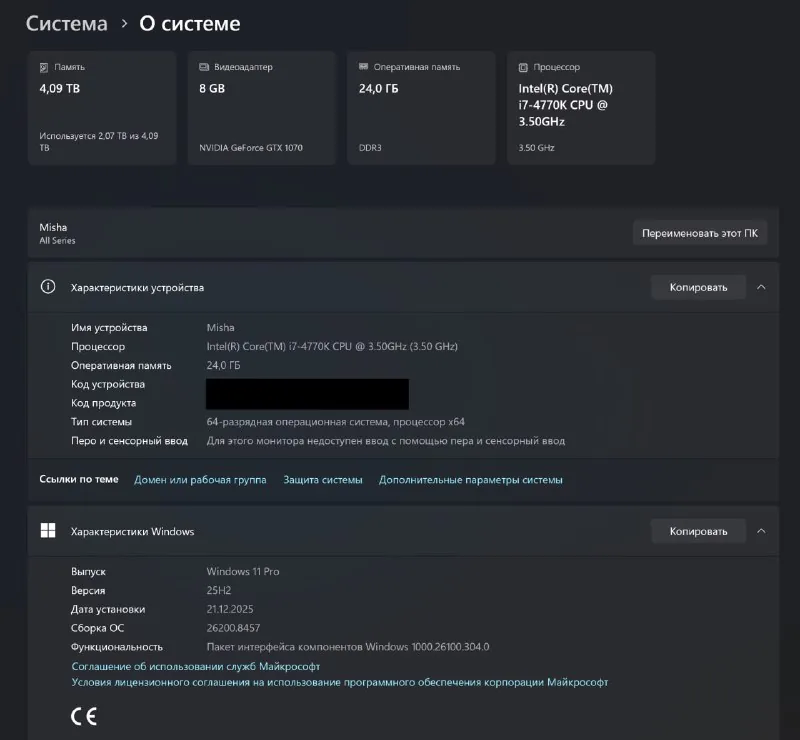Click info icon beside Характеристики устройства
Viewport: 800px width, 740px height.
pyautogui.click(x=48, y=287)
